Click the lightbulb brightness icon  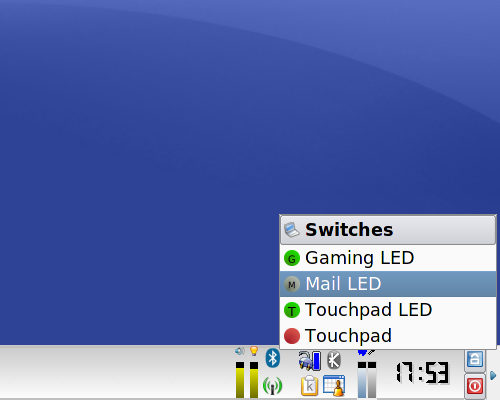[254, 351]
